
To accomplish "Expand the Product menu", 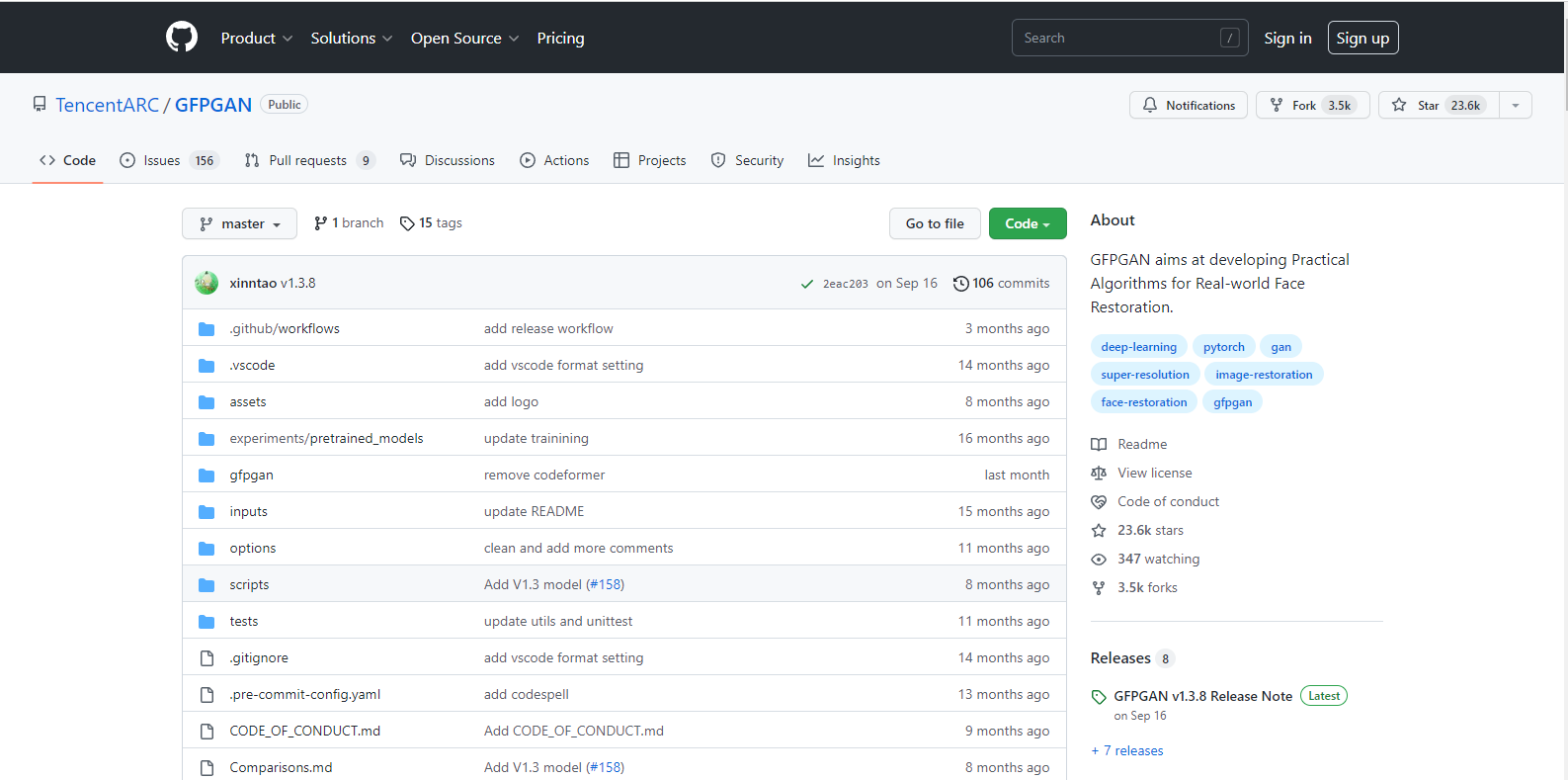I will [x=256, y=38].
